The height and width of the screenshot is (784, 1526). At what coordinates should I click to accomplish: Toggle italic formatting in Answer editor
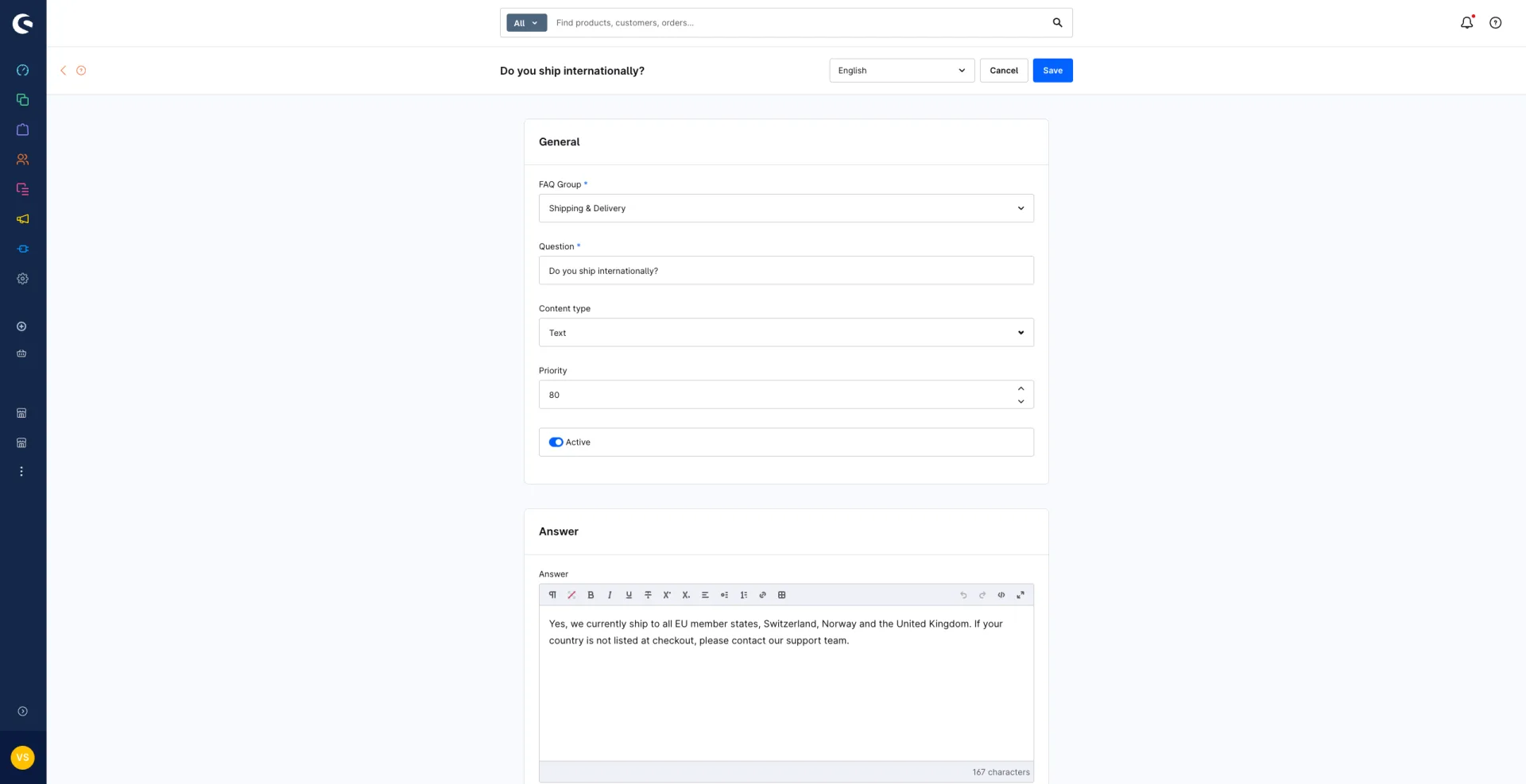(x=610, y=595)
